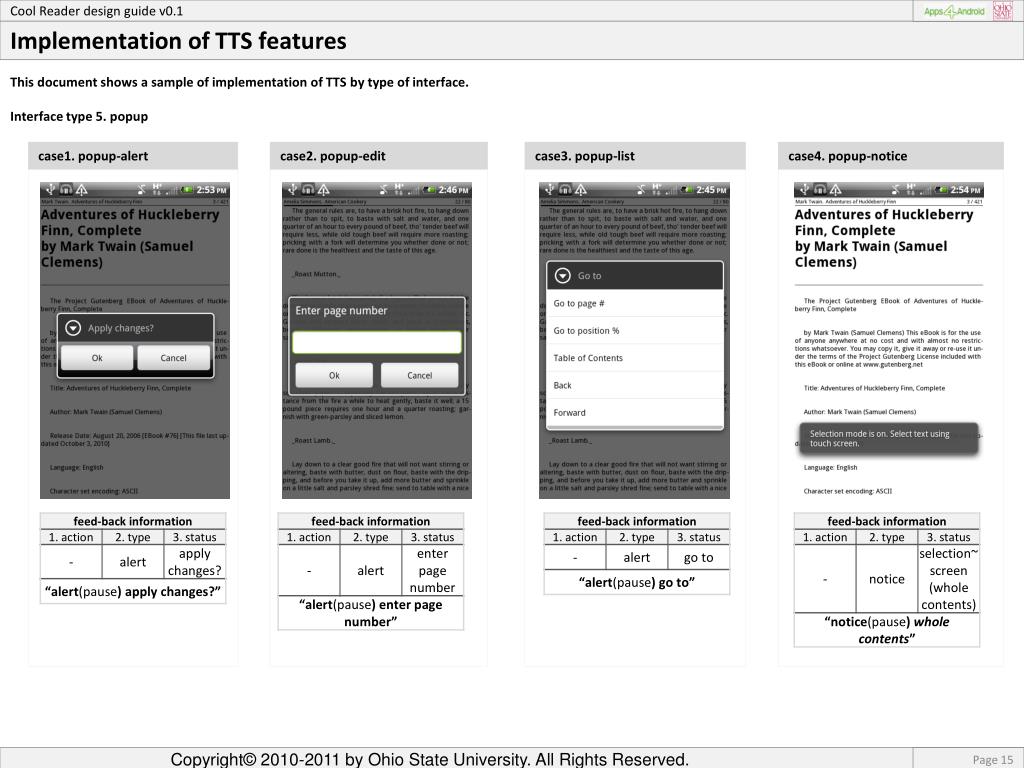The height and width of the screenshot is (768, 1024).
Task: Click battery icon in case2 phone status bar
Action: [430, 189]
